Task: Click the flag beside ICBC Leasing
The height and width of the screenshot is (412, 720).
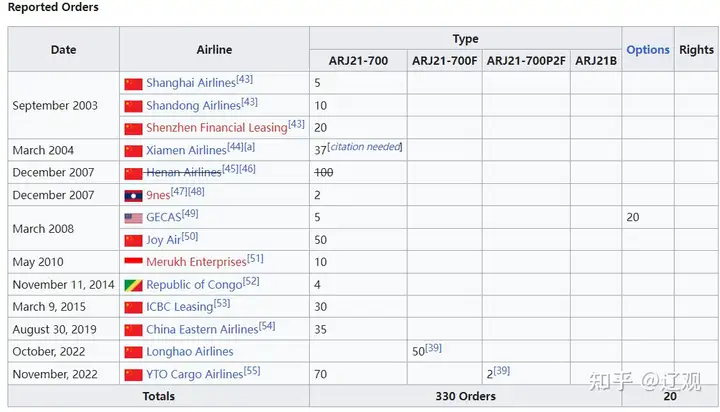Action: click(133, 308)
